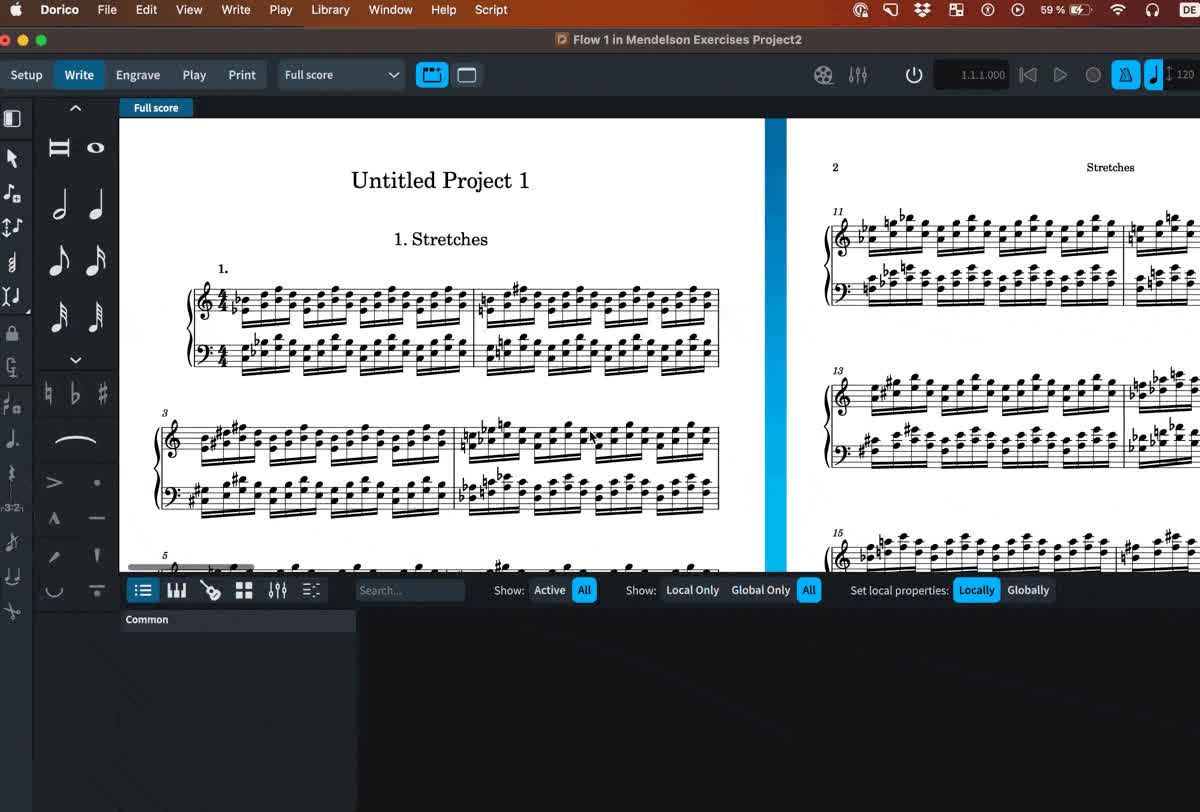The image size is (1200, 812).
Task: Click the activate project power icon
Action: click(x=913, y=75)
